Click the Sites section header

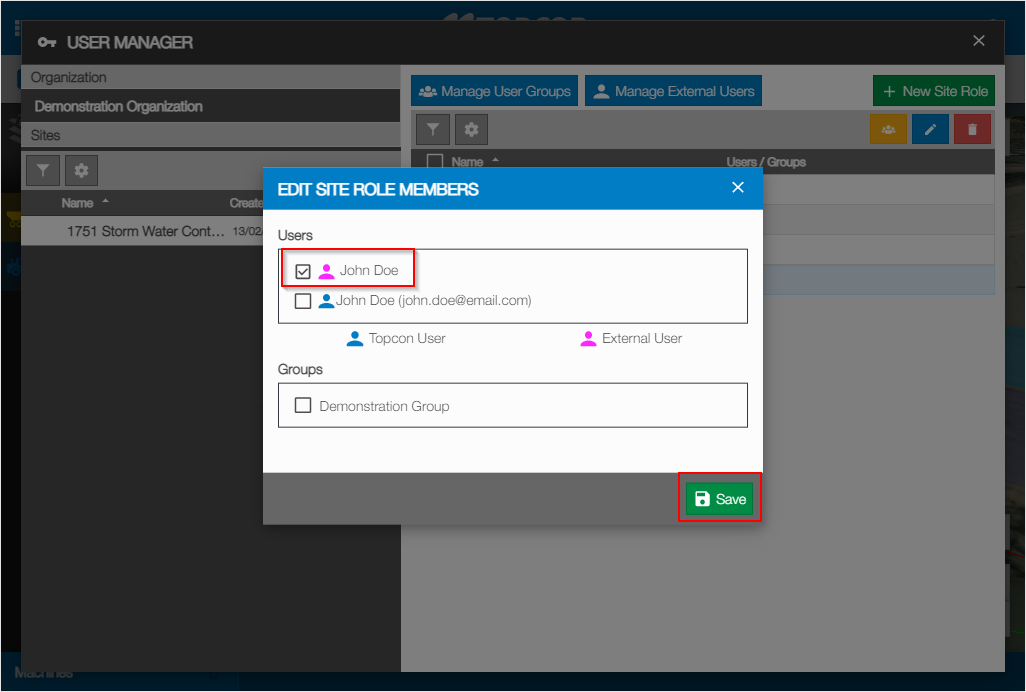tap(211, 135)
